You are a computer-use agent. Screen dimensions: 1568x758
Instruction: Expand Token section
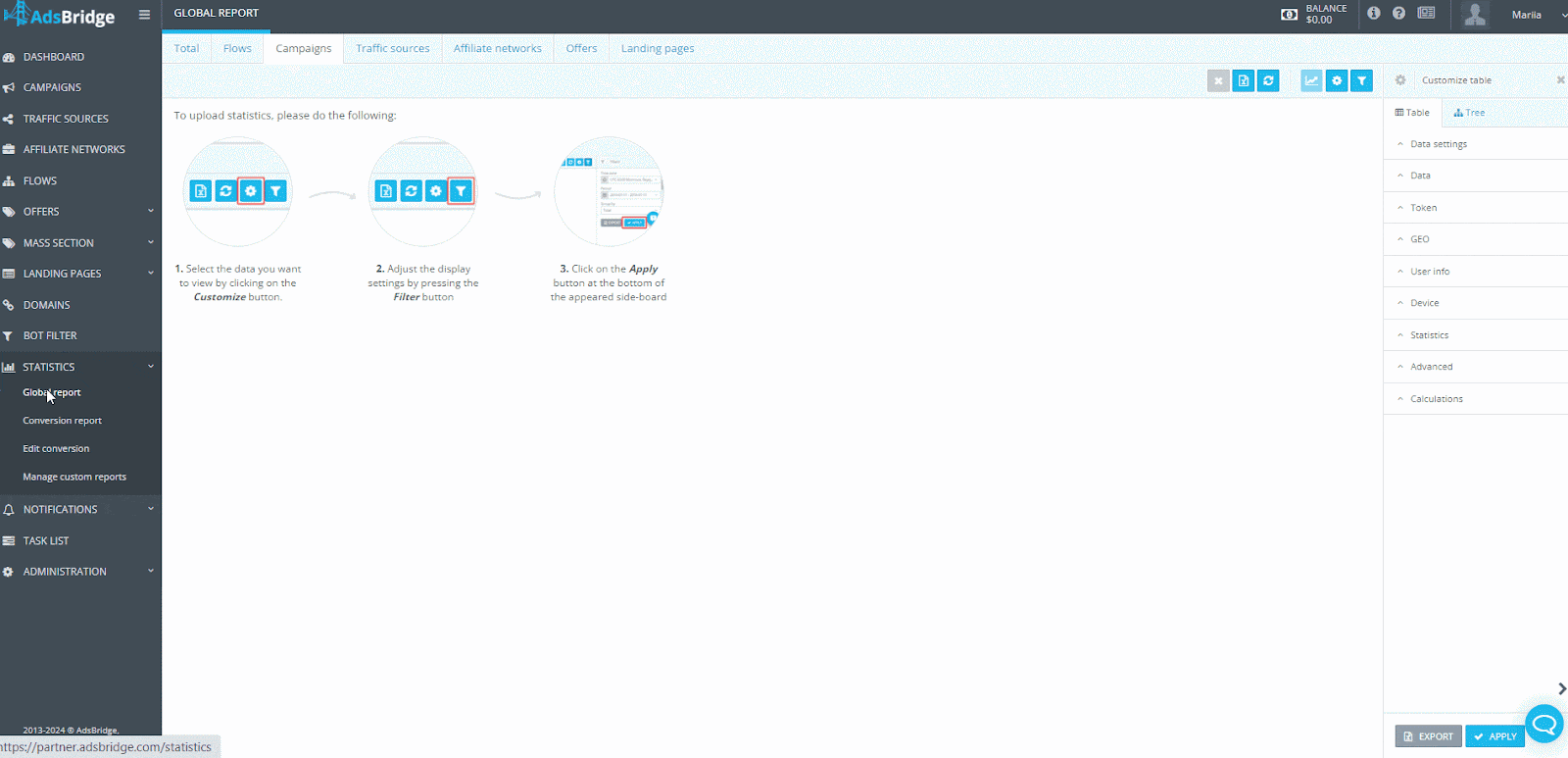coord(1476,208)
